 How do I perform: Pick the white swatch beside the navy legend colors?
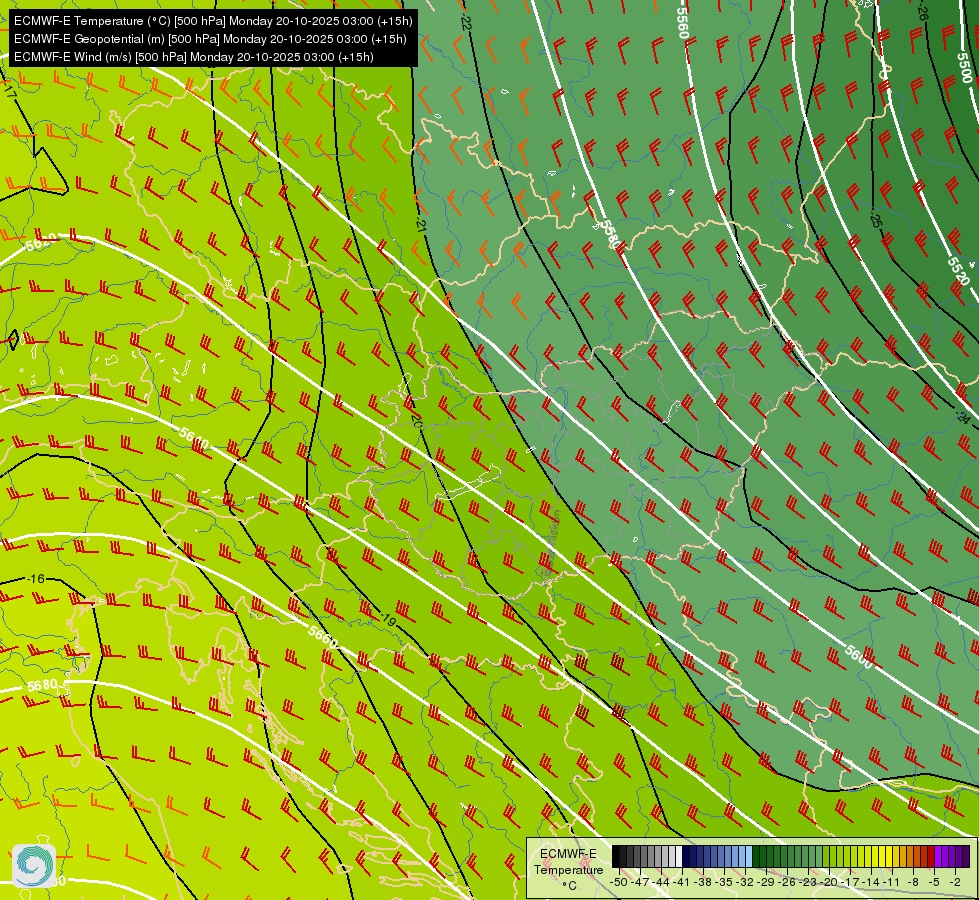click(679, 856)
